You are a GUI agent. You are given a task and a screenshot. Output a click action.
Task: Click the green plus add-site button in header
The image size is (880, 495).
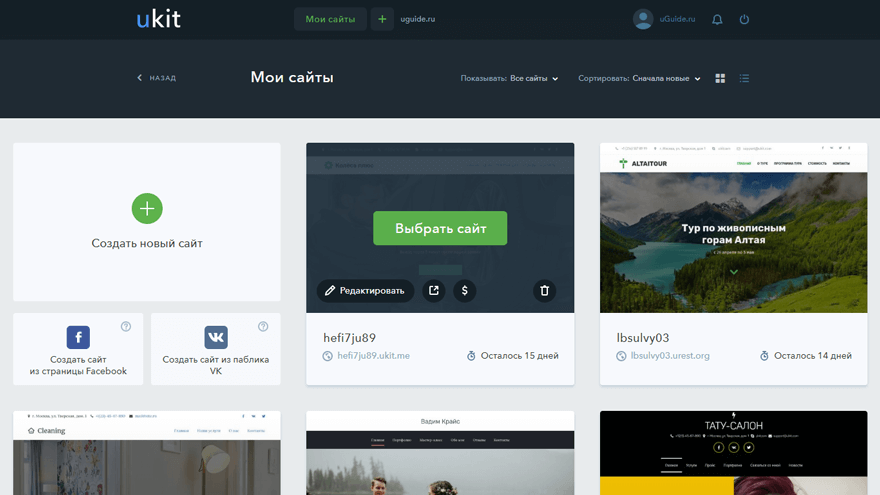pyautogui.click(x=382, y=19)
